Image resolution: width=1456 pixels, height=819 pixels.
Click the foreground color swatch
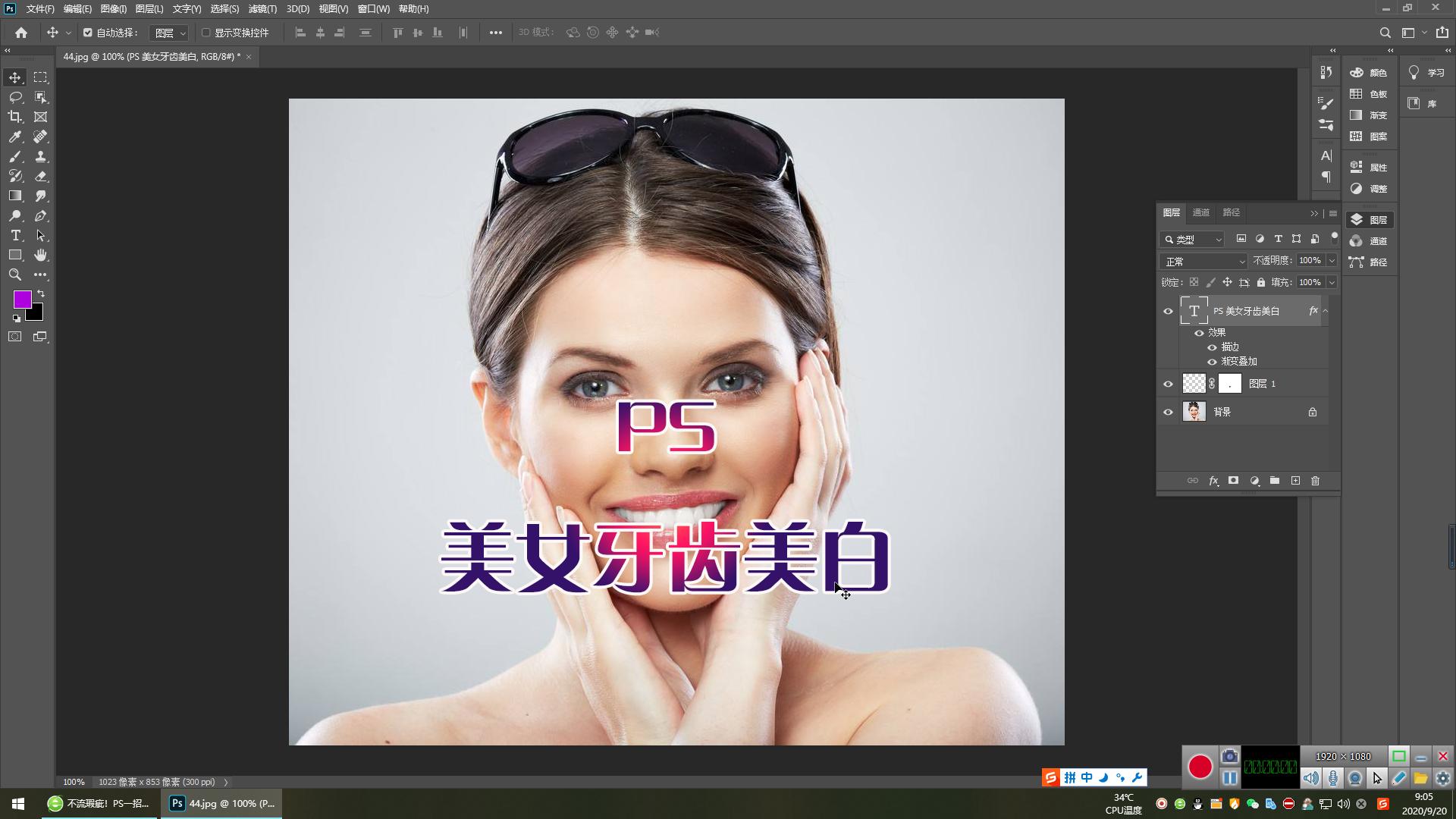click(x=22, y=300)
